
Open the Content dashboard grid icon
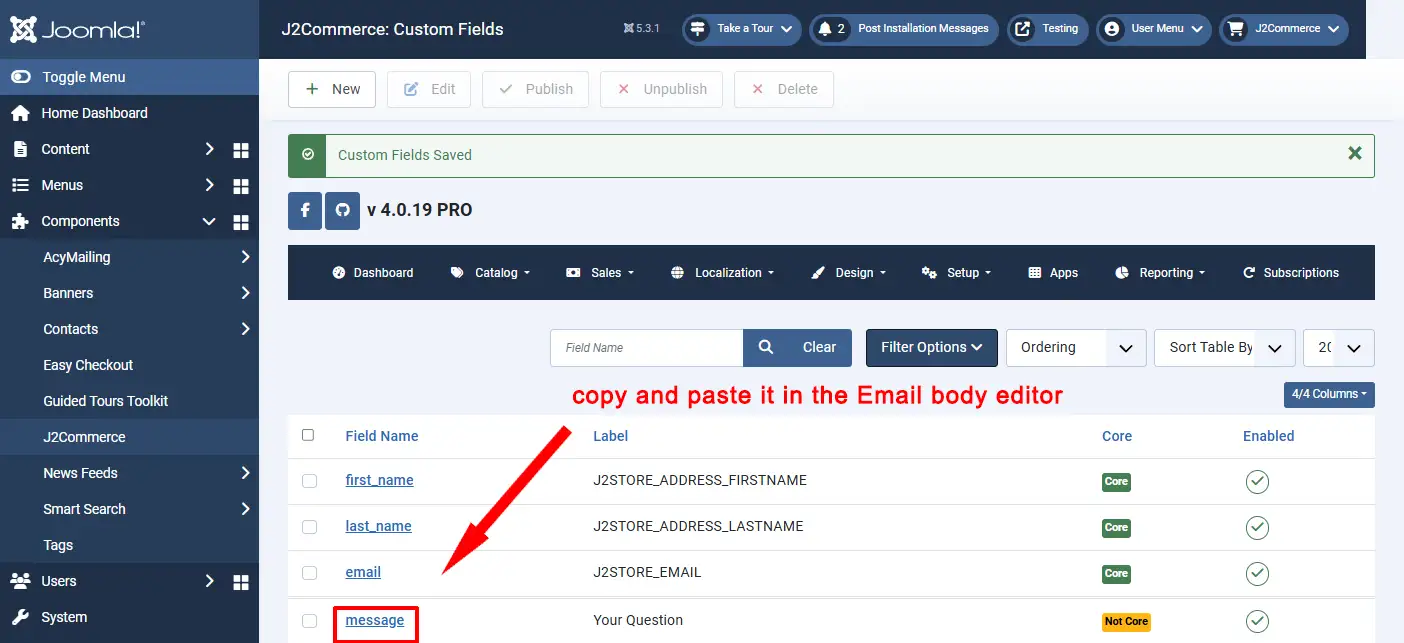click(x=240, y=150)
